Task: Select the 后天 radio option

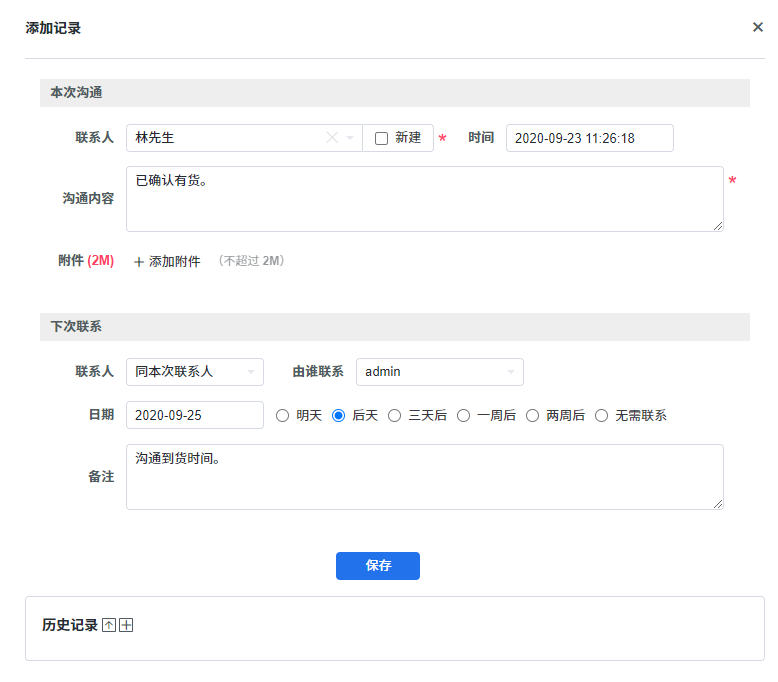Action: pos(339,415)
